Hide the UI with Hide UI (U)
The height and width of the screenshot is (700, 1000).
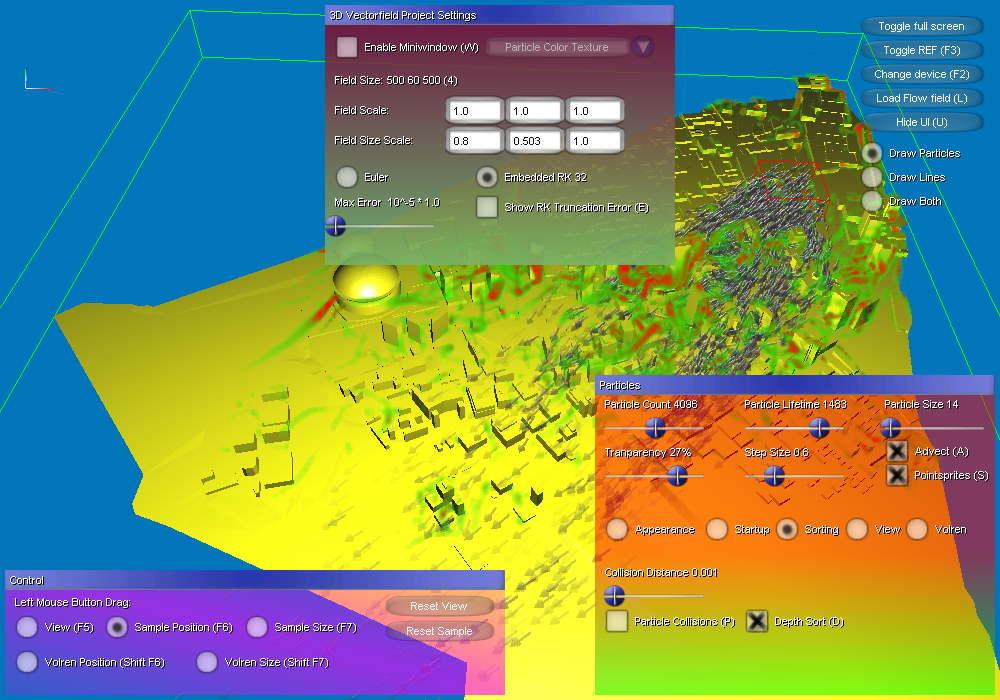coord(921,122)
